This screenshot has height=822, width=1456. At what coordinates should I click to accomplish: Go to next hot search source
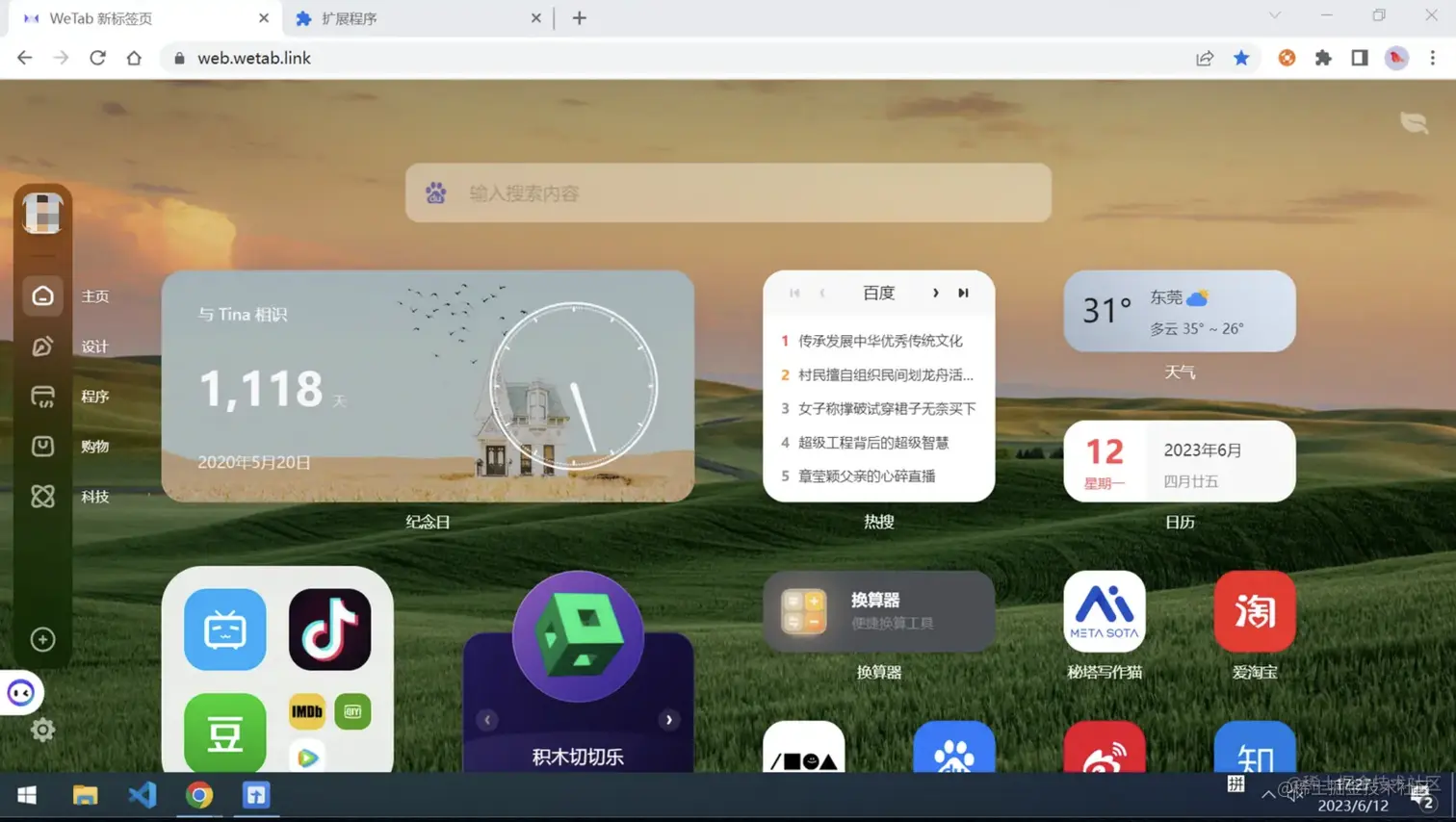[935, 293]
